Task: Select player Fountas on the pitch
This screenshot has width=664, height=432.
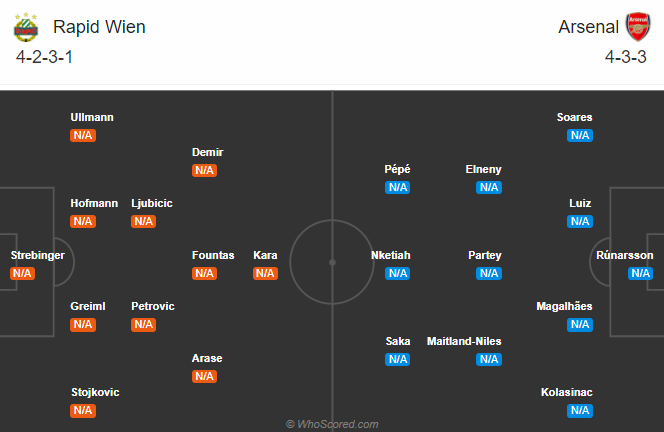Action: click(x=213, y=255)
